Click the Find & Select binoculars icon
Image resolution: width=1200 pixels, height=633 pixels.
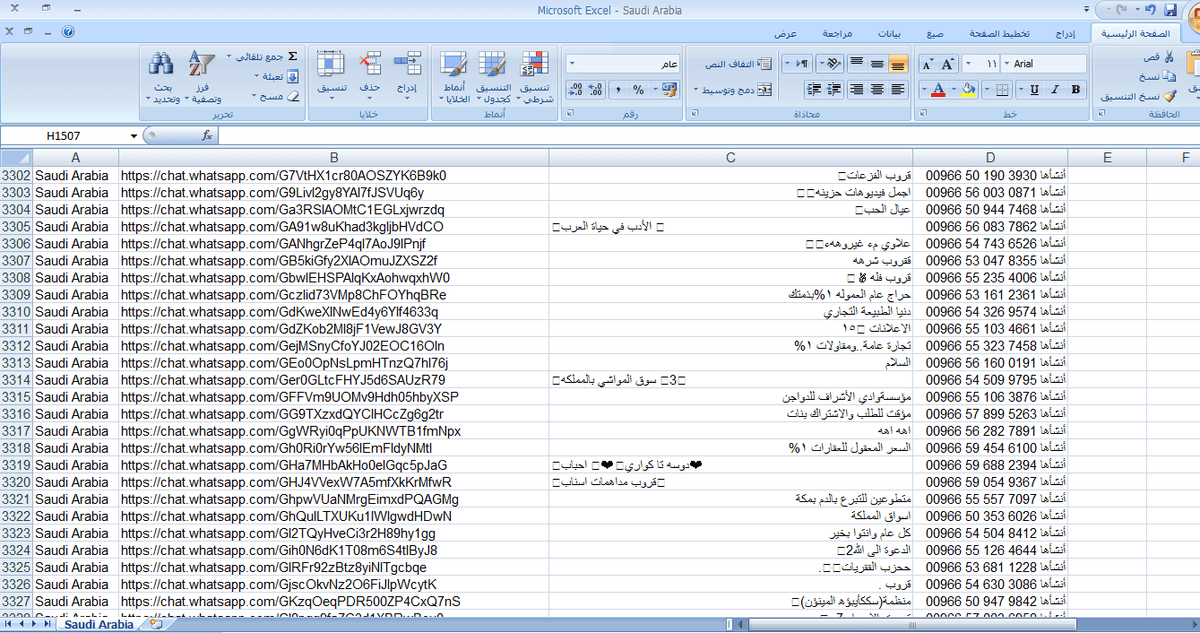click(x=162, y=66)
